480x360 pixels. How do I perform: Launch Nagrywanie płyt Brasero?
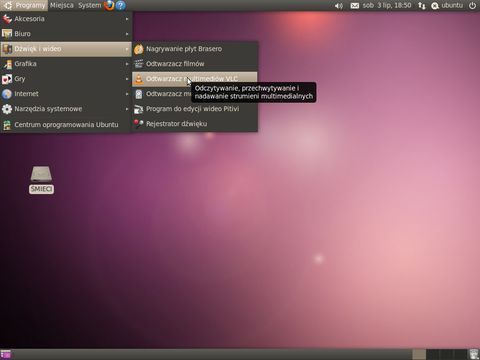click(195, 49)
